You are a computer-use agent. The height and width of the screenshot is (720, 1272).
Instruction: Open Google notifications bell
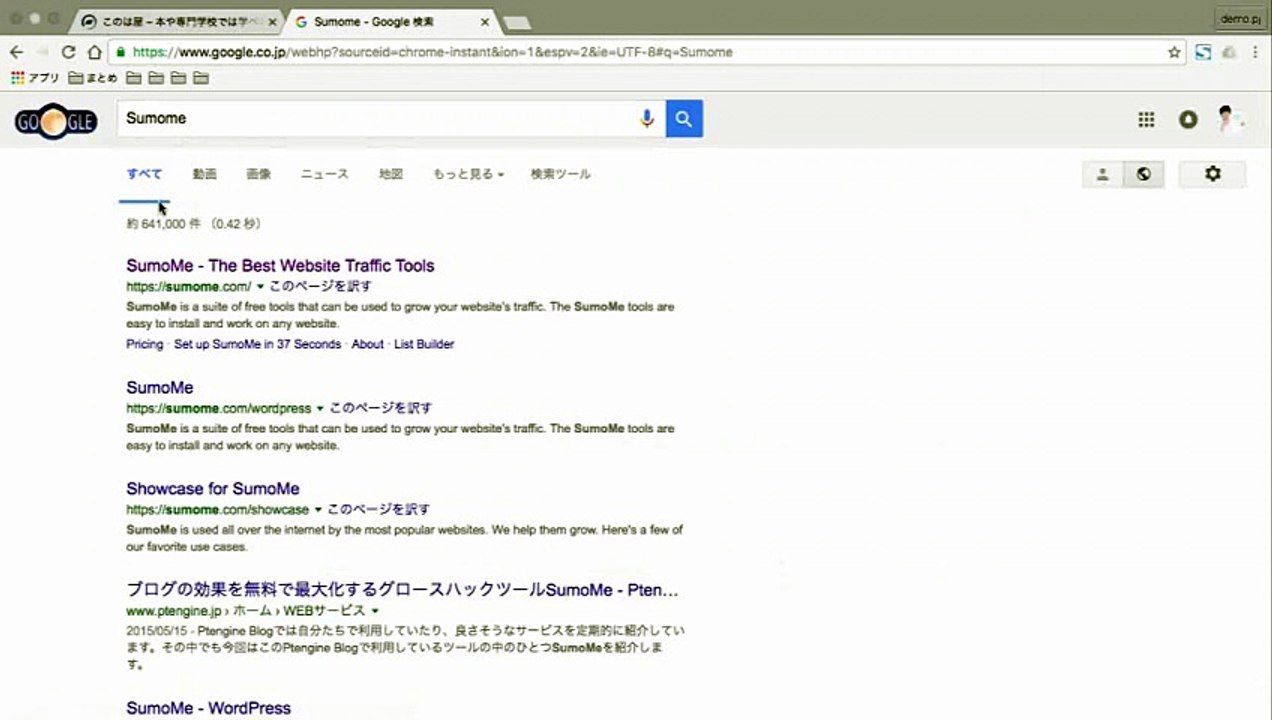[x=1188, y=120]
